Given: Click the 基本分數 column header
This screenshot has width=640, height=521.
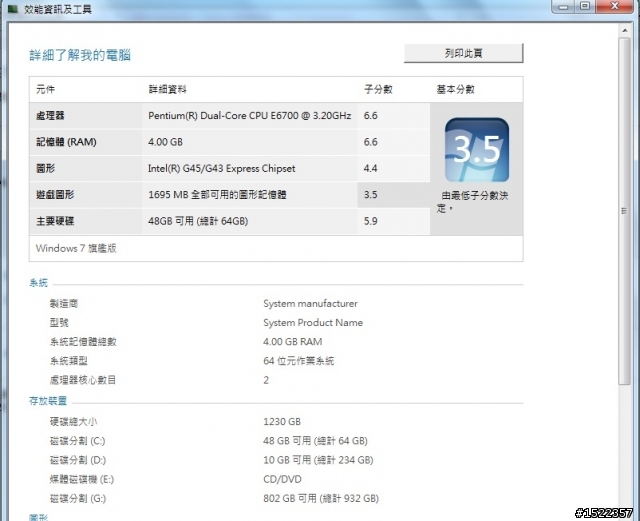Looking at the screenshot, I should pos(456,89).
